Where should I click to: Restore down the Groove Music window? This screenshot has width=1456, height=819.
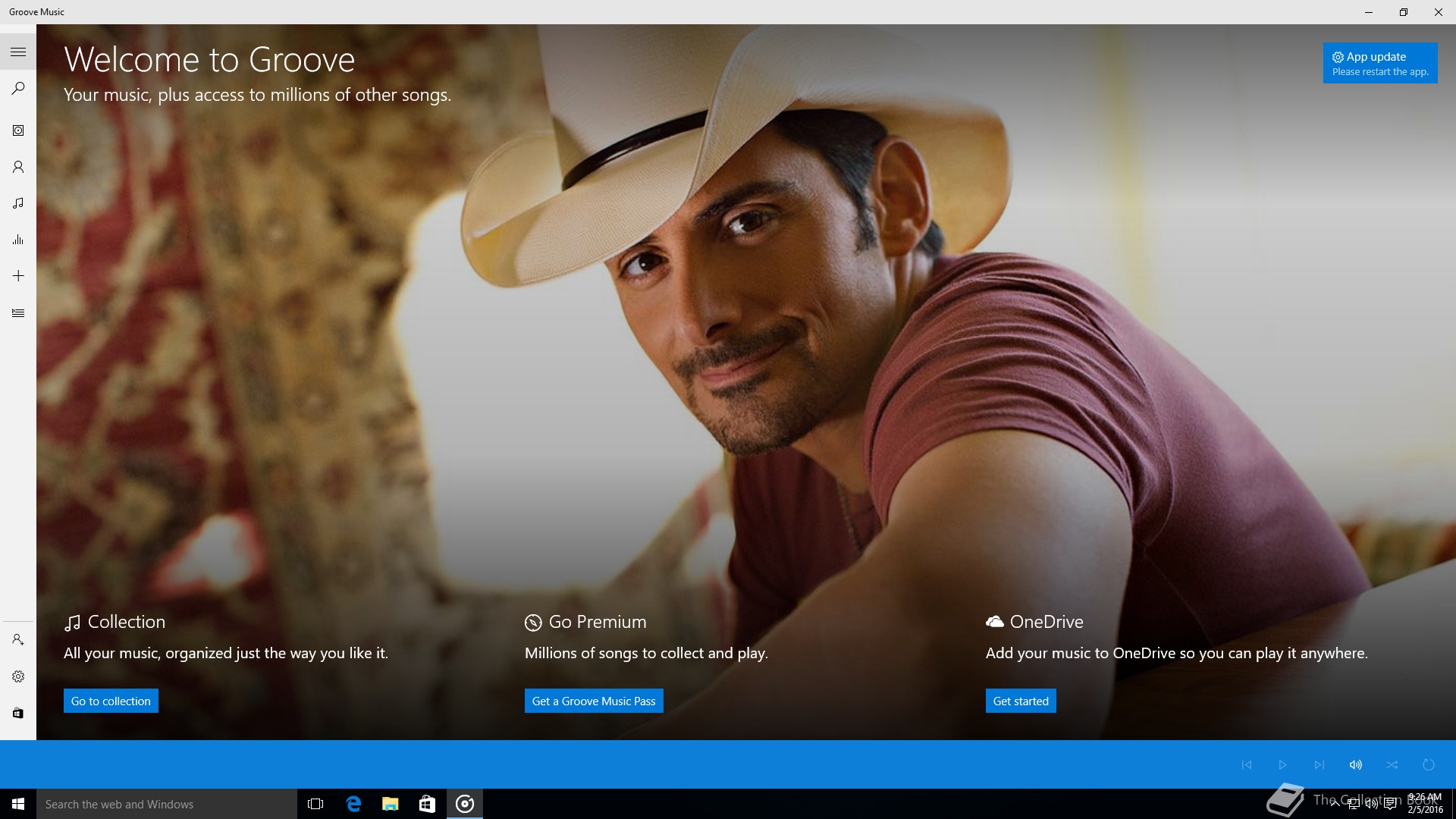point(1404,12)
